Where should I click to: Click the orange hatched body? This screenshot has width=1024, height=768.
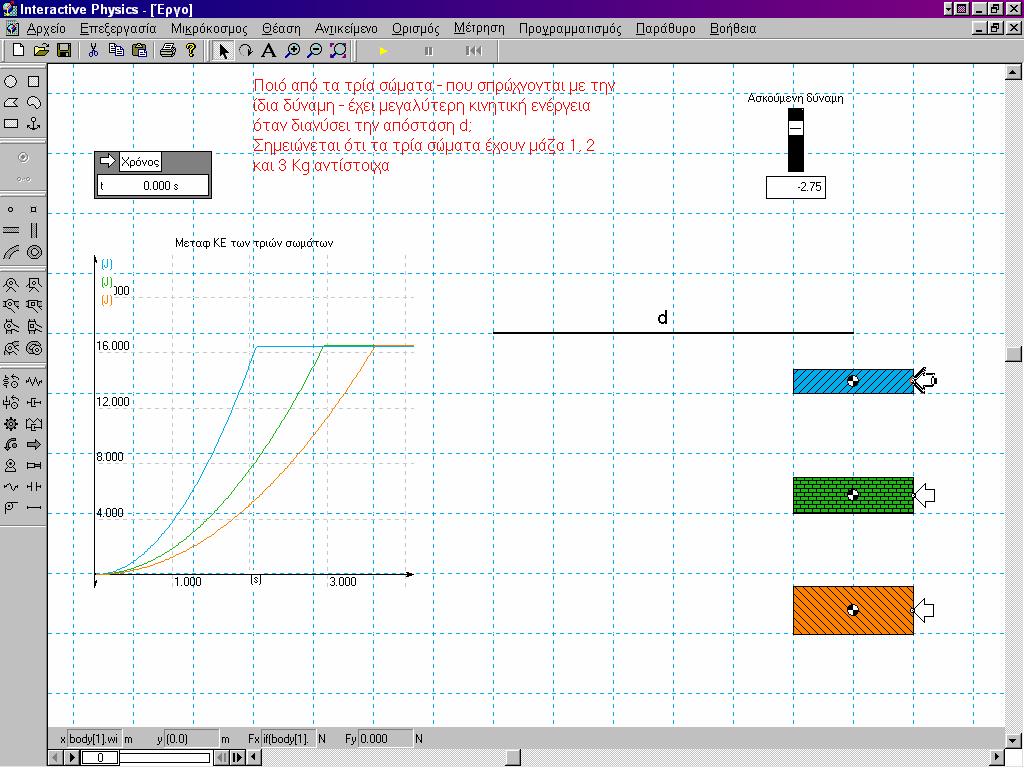pyautogui.click(x=853, y=611)
